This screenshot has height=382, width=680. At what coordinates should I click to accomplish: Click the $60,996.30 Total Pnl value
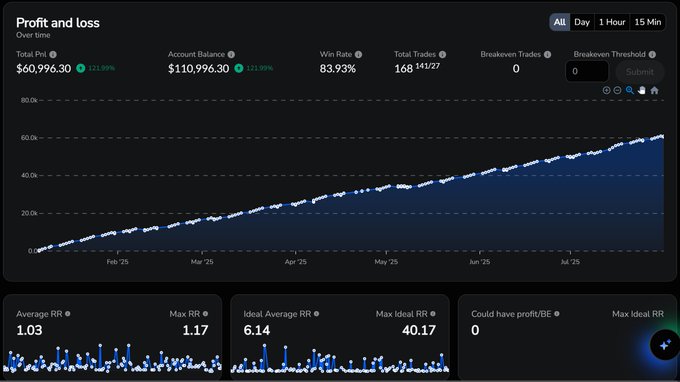click(x=43, y=69)
